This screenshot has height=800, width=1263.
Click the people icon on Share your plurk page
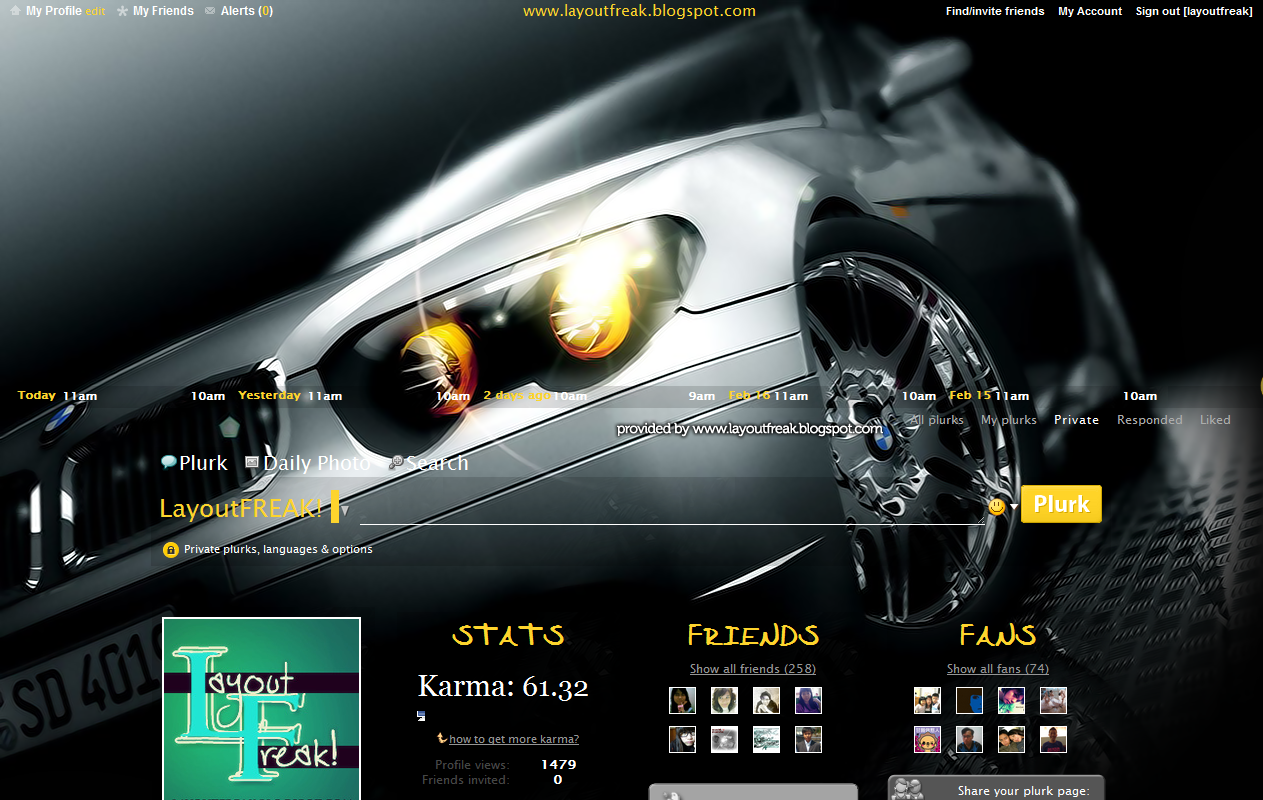coord(908,790)
